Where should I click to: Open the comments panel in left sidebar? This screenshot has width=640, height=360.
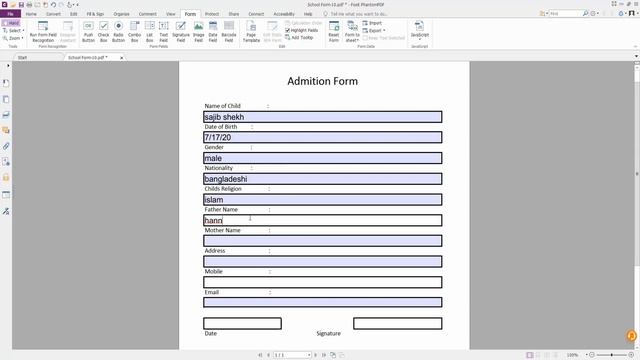pos(6,130)
